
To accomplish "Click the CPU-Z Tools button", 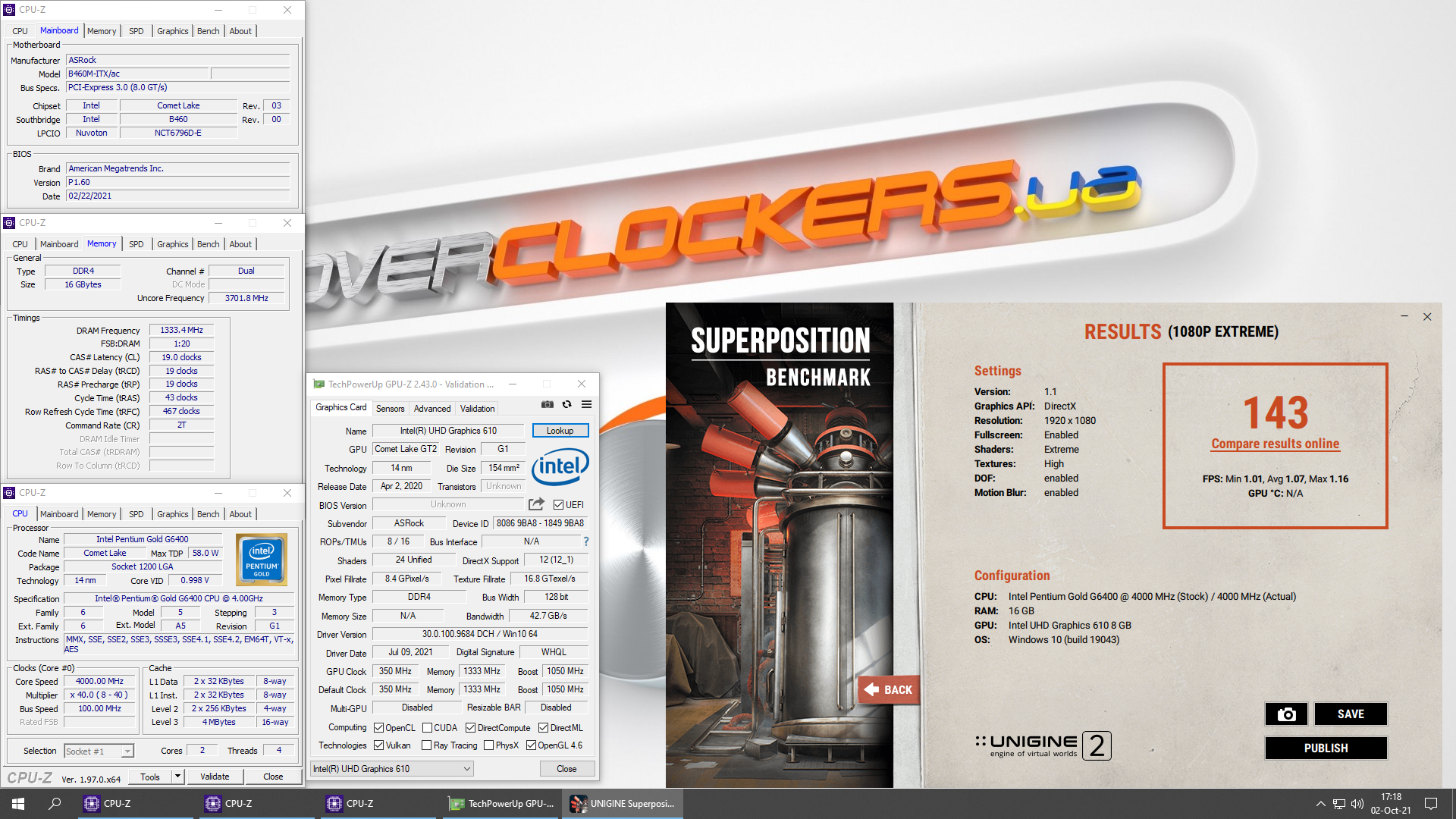I will (150, 777).
